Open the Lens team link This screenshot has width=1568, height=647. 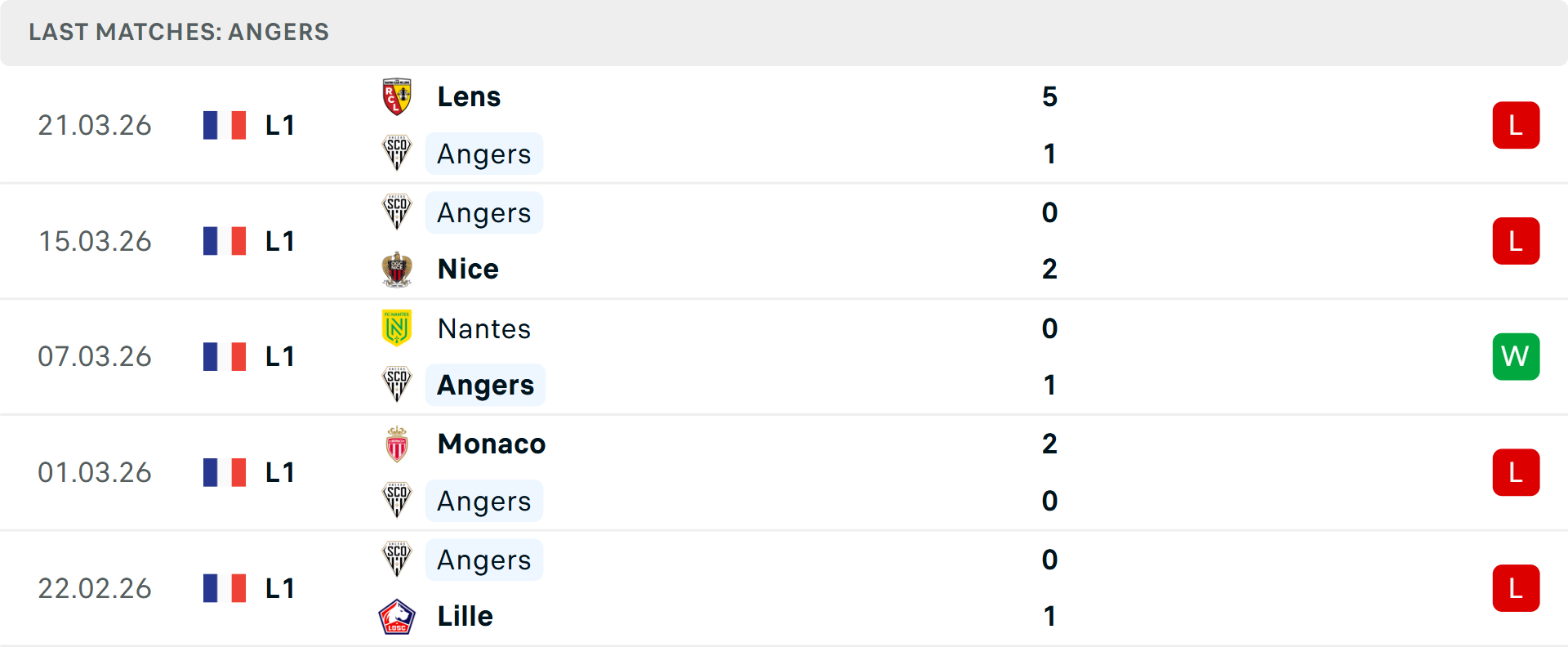pos(469,96)
